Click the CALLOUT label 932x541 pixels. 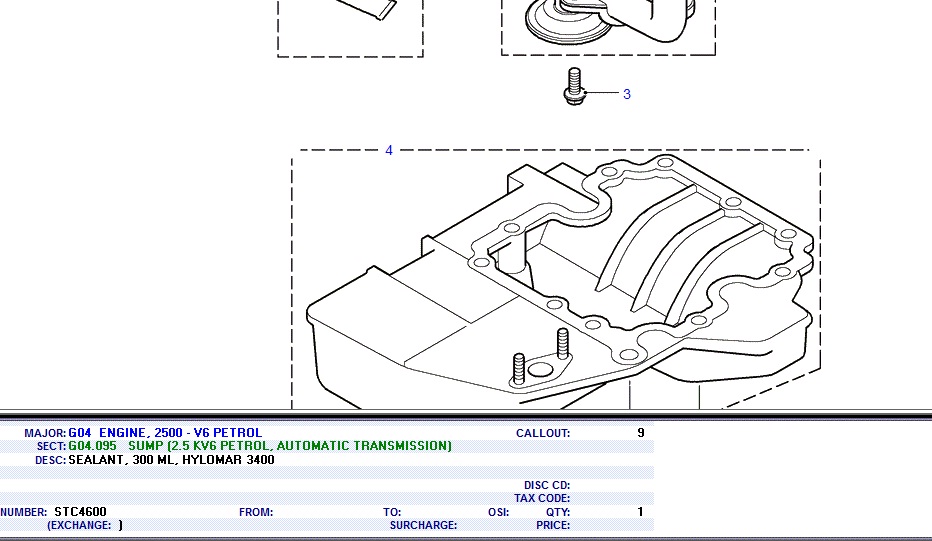(543, 433)
